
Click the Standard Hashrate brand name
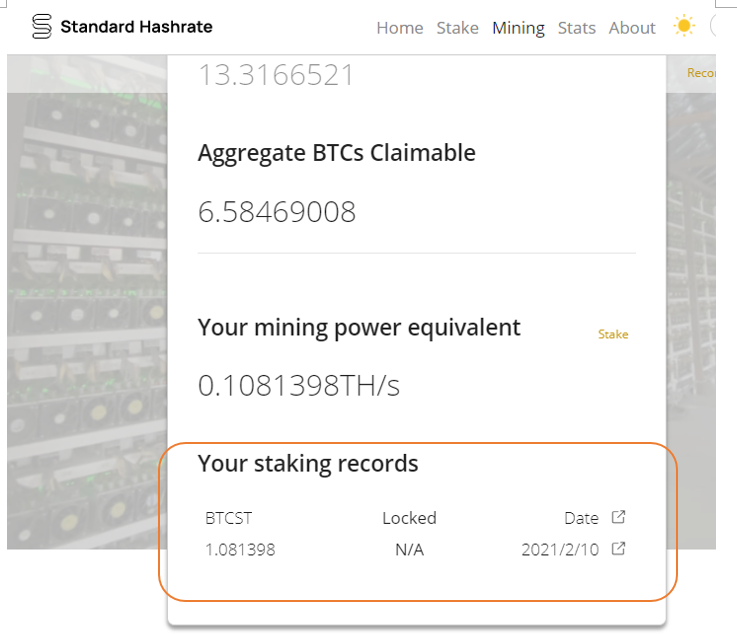coord(136,27)
